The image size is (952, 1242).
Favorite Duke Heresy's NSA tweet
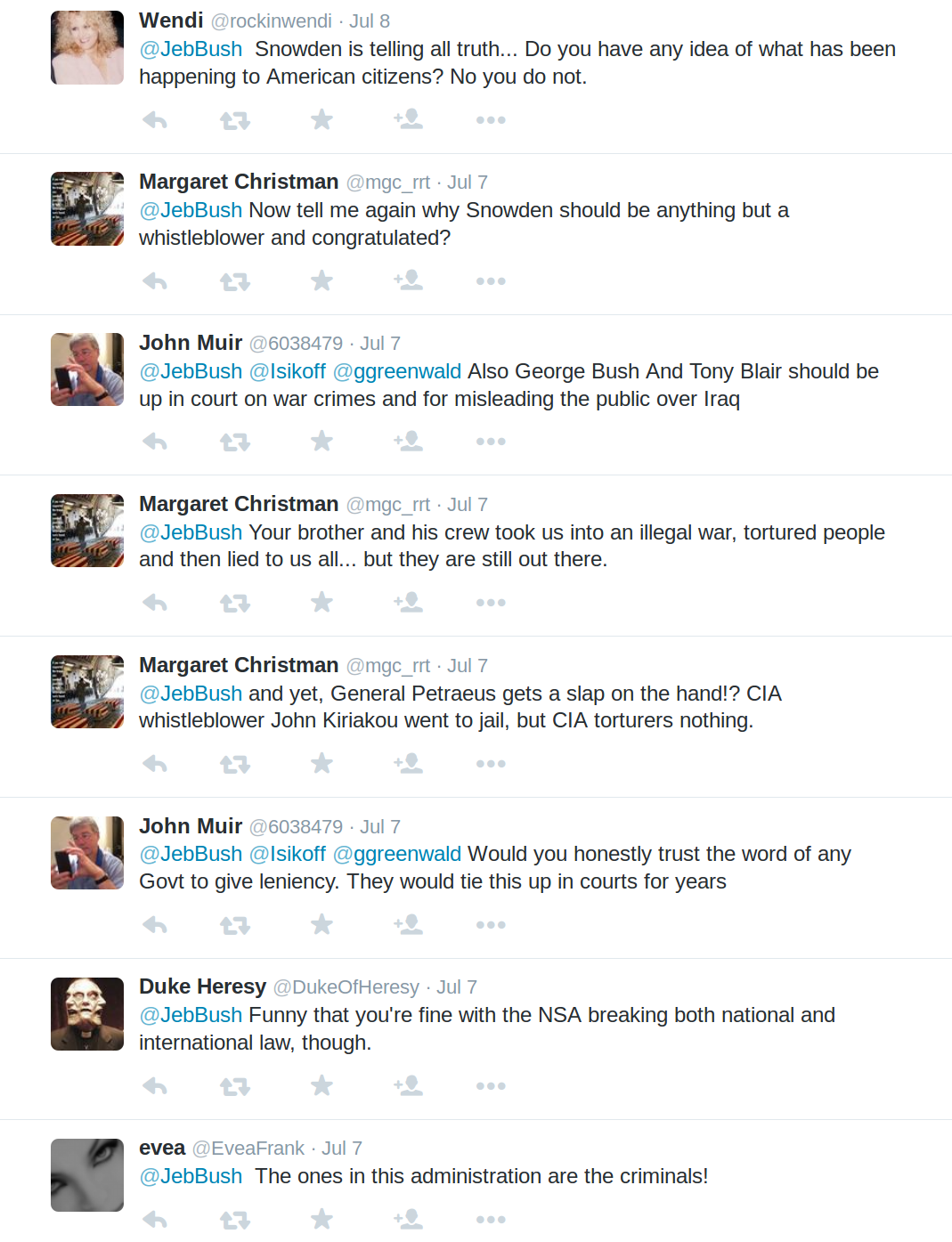[321, 1086]
